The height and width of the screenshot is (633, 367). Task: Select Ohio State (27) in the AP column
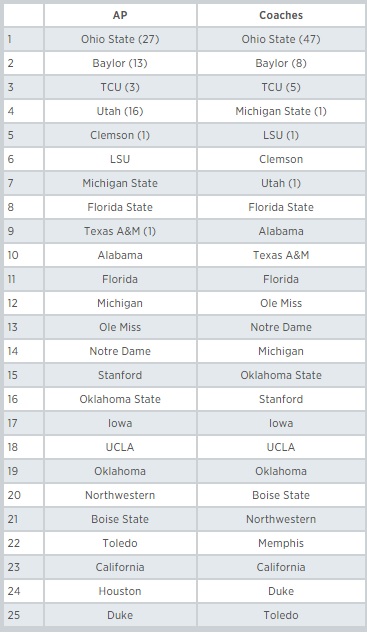pyautogui.click(x=120, y=39)
